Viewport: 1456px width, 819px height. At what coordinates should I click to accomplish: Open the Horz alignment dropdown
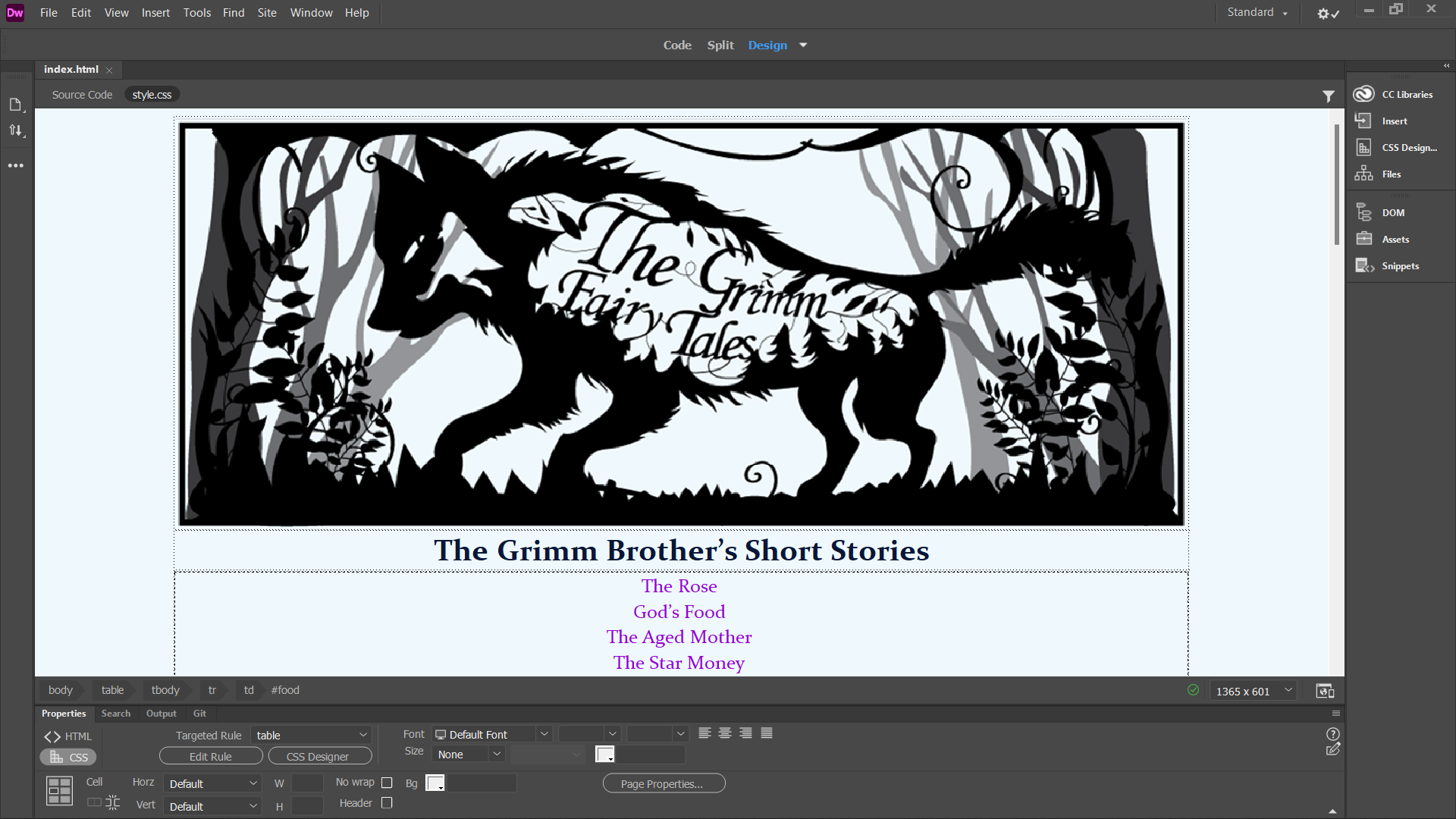[x=212, y=783]
